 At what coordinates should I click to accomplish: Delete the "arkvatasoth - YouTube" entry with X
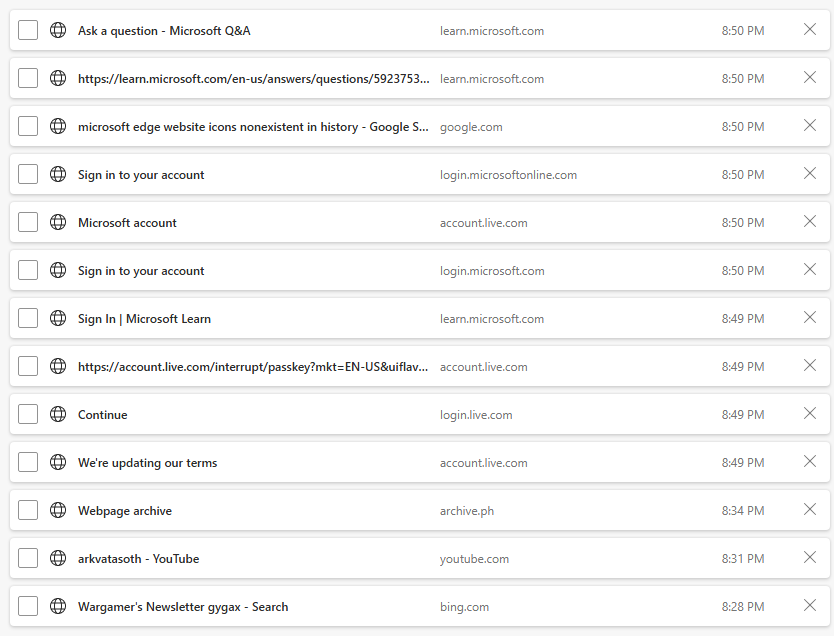tap(810, 557)
